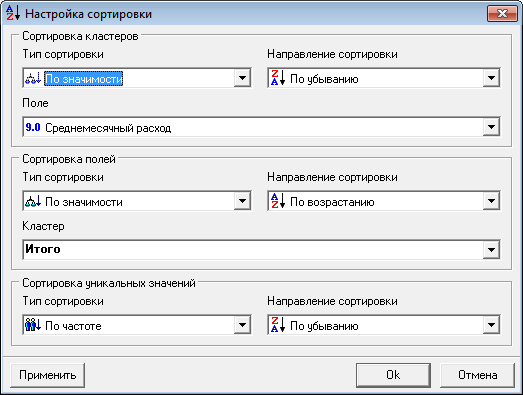Expand the 'Итого' cluster dropdown

[491, 250]
